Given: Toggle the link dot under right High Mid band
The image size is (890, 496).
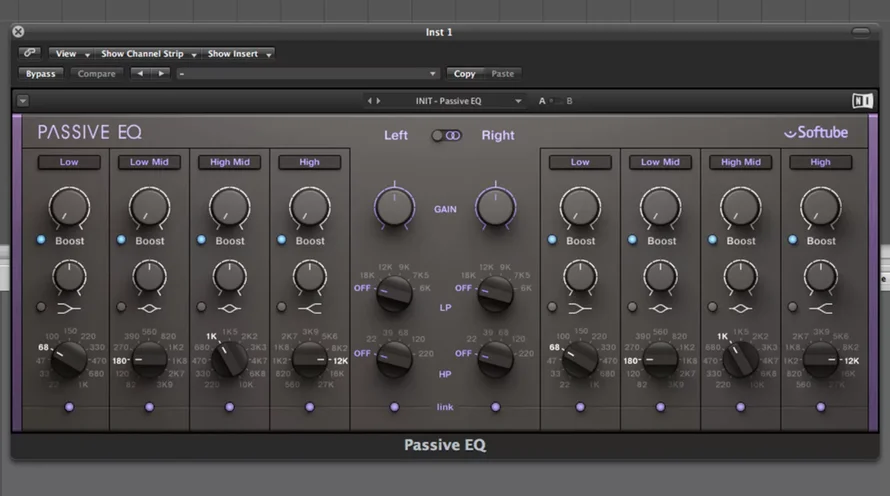Looking at the screenshot, I should point(740,407).
